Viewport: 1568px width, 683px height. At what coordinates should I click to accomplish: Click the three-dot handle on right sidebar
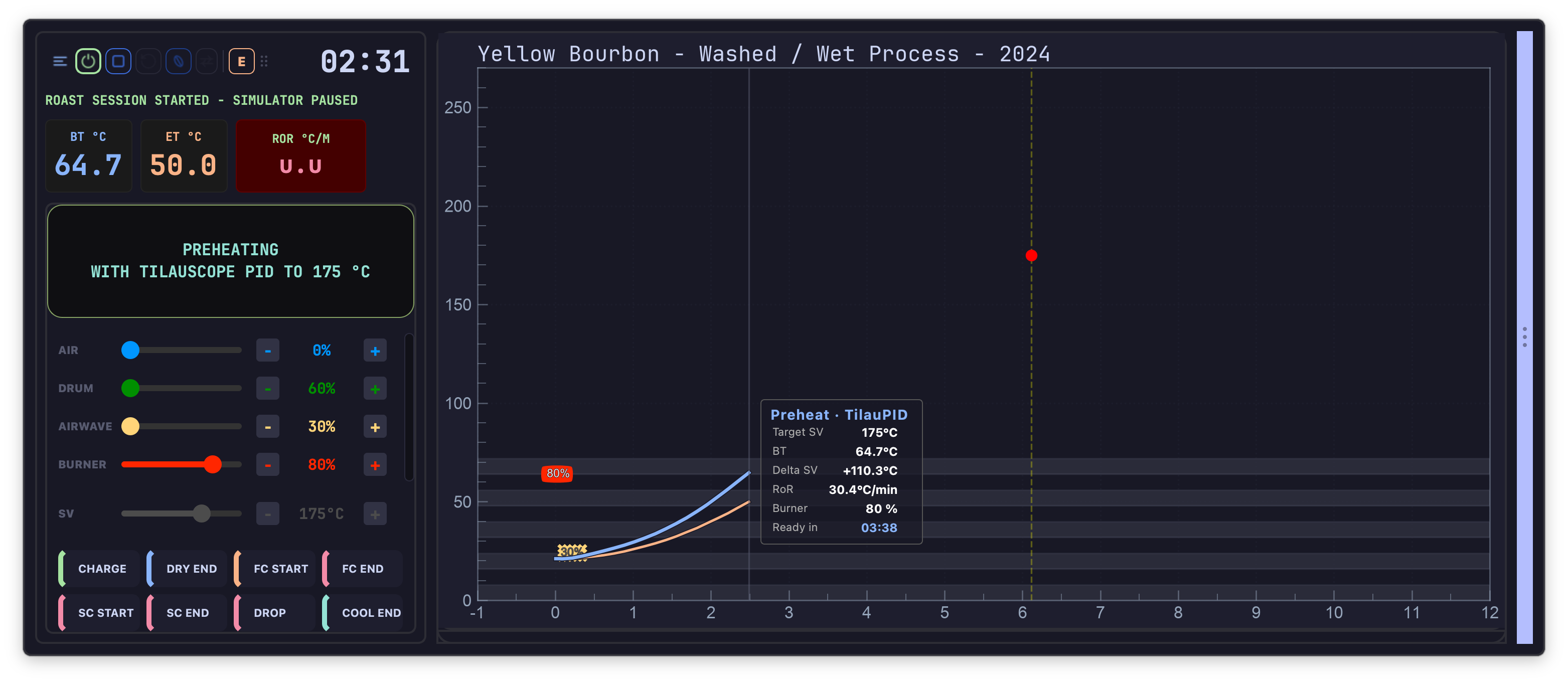coord(1524,337)
